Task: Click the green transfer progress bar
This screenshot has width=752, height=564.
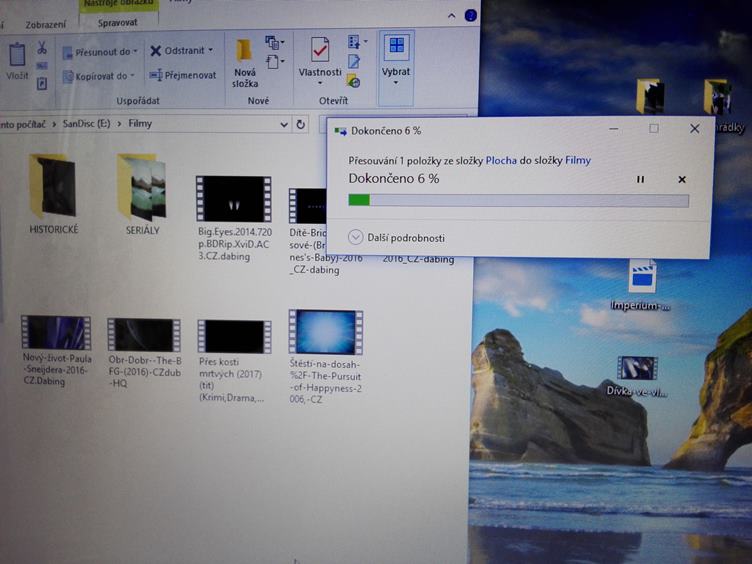Action: (x=518, y=200)
